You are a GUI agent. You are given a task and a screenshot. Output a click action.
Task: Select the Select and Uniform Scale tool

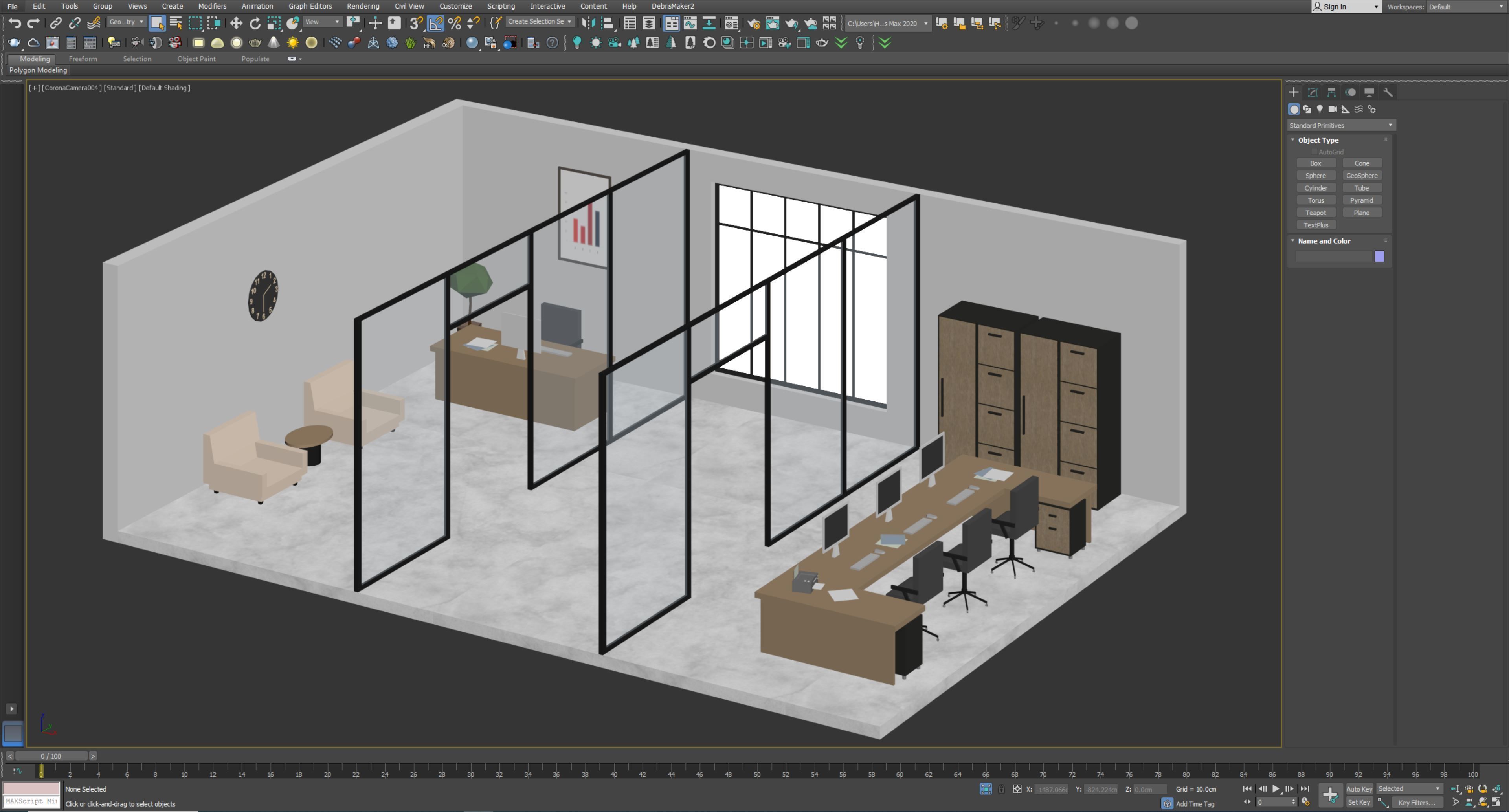[x=274, y=24]
